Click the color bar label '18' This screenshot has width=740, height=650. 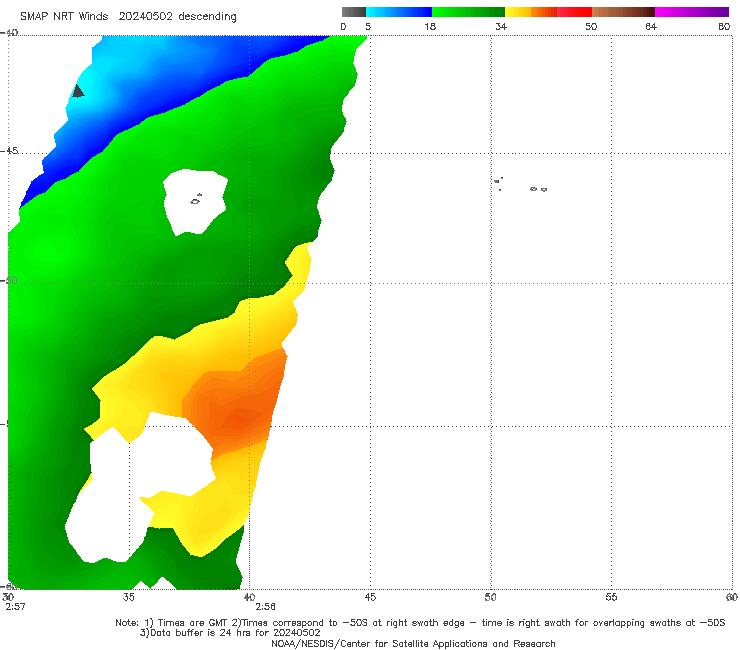430,26
